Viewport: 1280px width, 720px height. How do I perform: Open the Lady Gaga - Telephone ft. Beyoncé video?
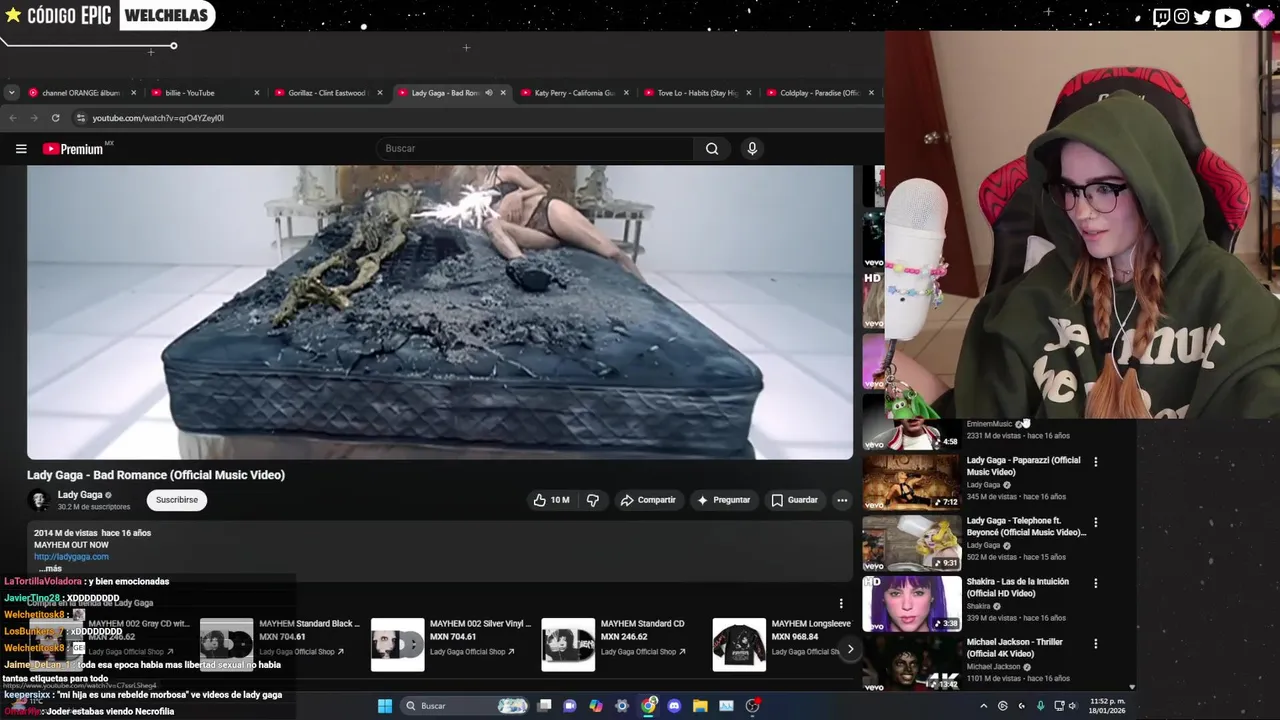click(x=1026, y=527)
